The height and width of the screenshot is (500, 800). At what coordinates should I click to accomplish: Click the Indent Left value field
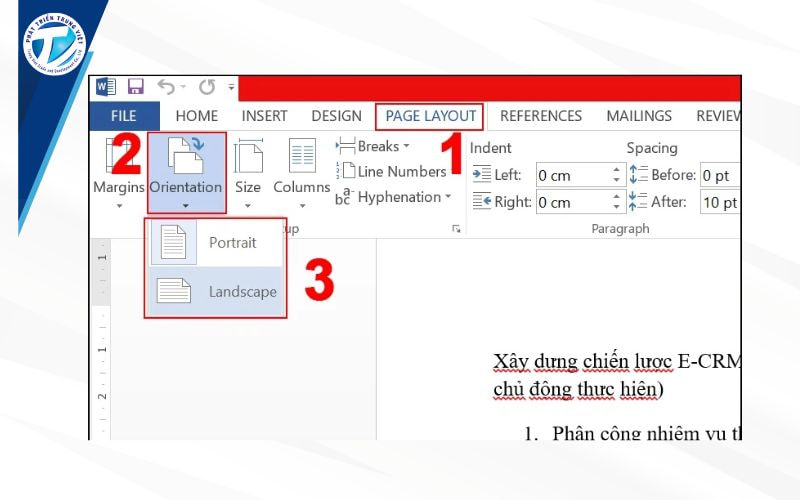572,175
